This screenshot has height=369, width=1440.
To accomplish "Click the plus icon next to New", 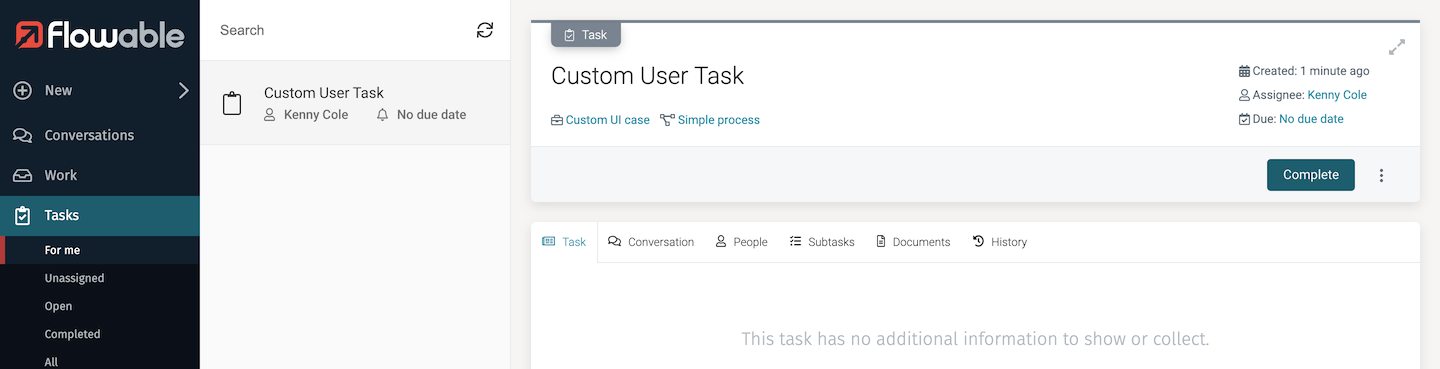I will click(x=23, y=90).
